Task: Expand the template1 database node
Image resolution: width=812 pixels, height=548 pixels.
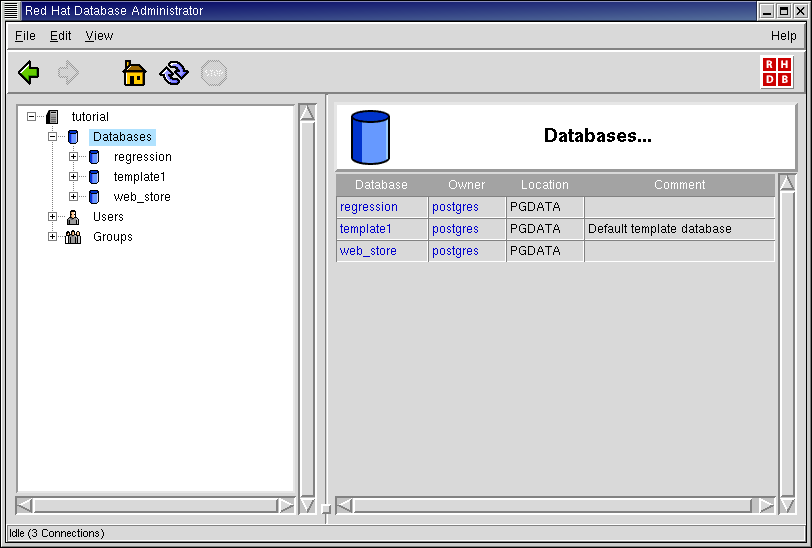Action: coord(73,177)
